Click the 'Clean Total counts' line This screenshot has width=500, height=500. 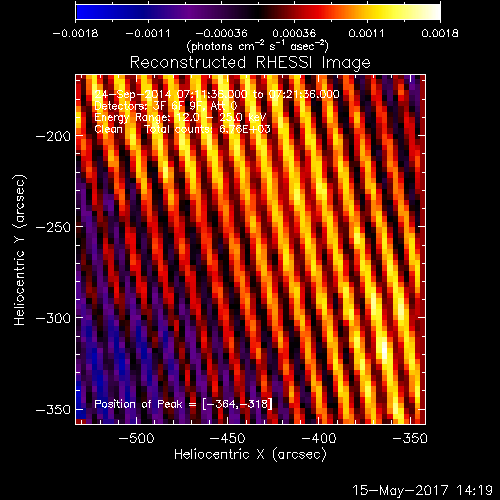click(x=182, y=129)
